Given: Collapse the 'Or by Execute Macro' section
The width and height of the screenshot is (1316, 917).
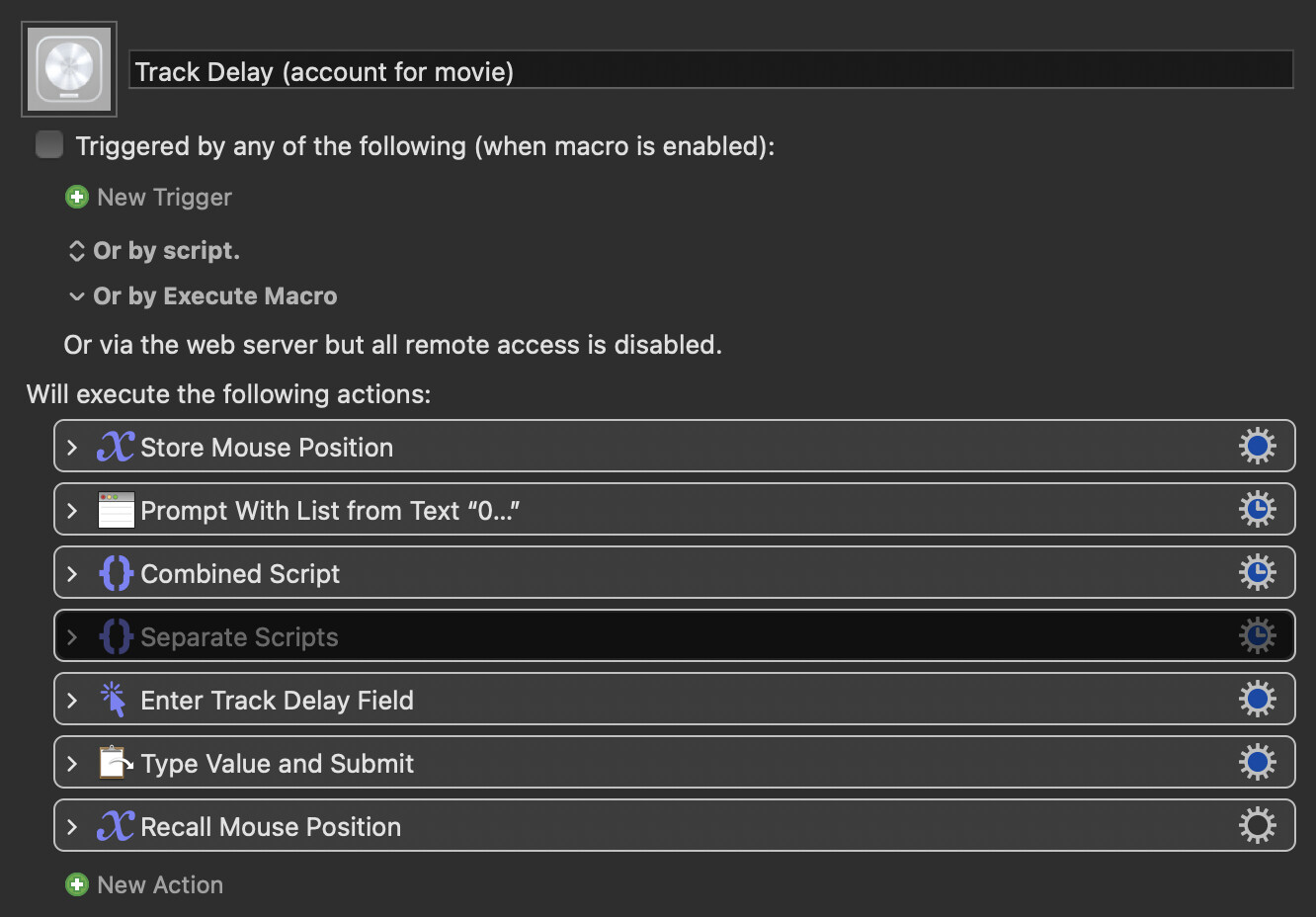Looking at the screenshot, I should [77, 296].
